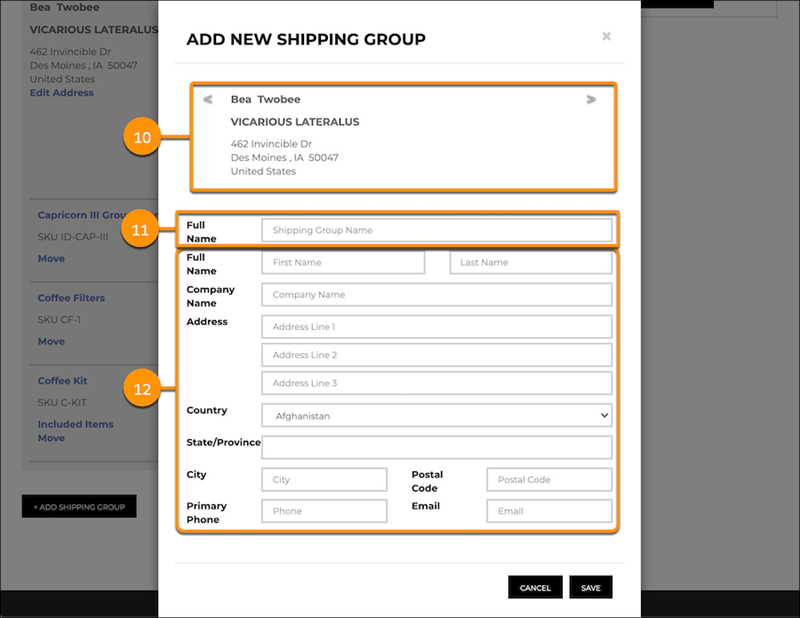Click the City input field

(324, 480)
